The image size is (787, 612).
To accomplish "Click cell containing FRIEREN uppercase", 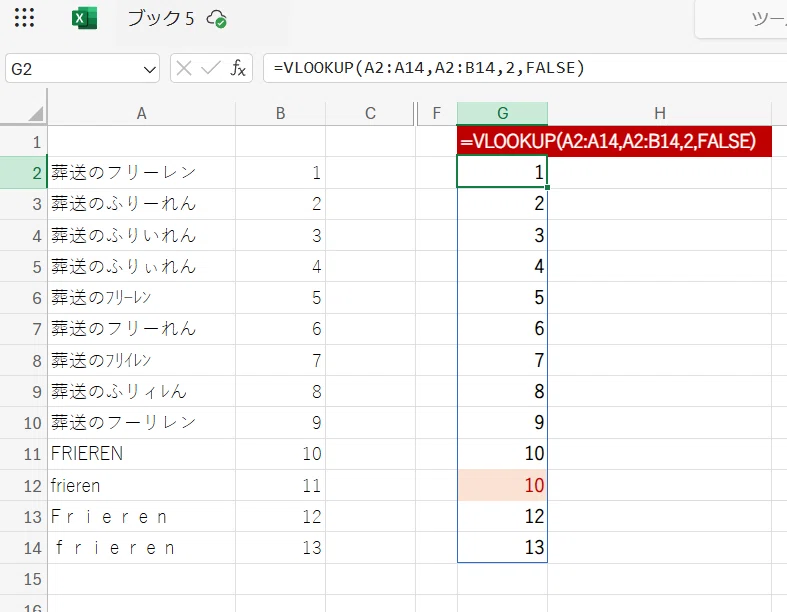I will tap(142, 454).
